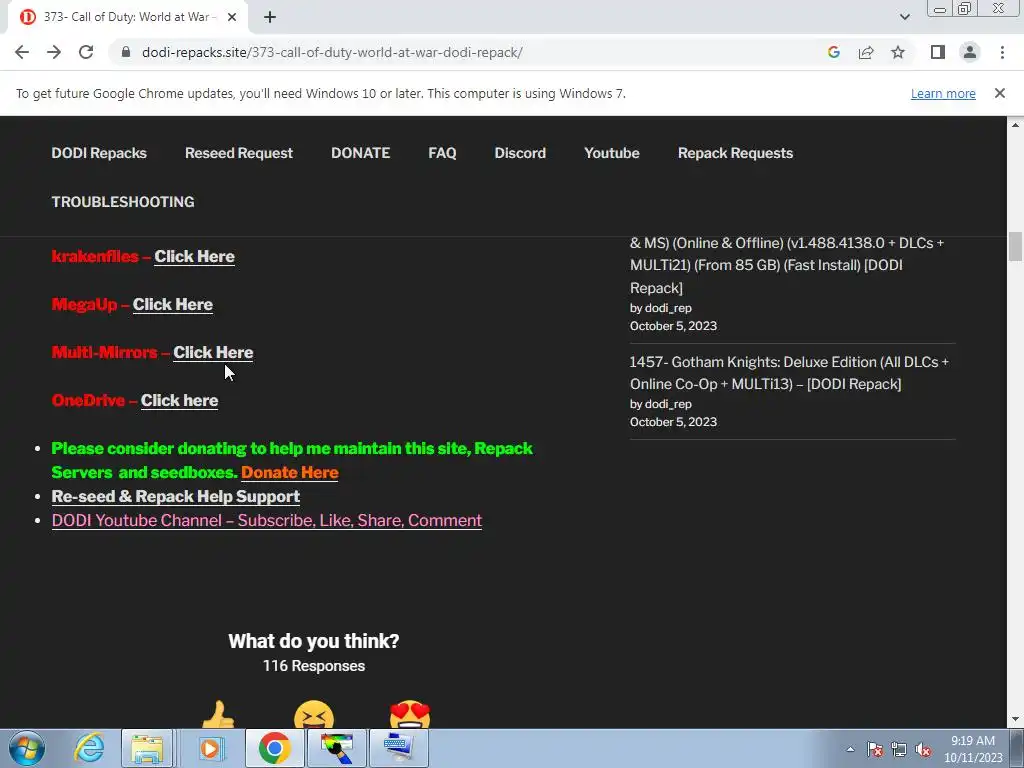Viewport: 1024px width, 768px height.
Task: Open TROUBLESHOOTING menu item
Action: 123,202
